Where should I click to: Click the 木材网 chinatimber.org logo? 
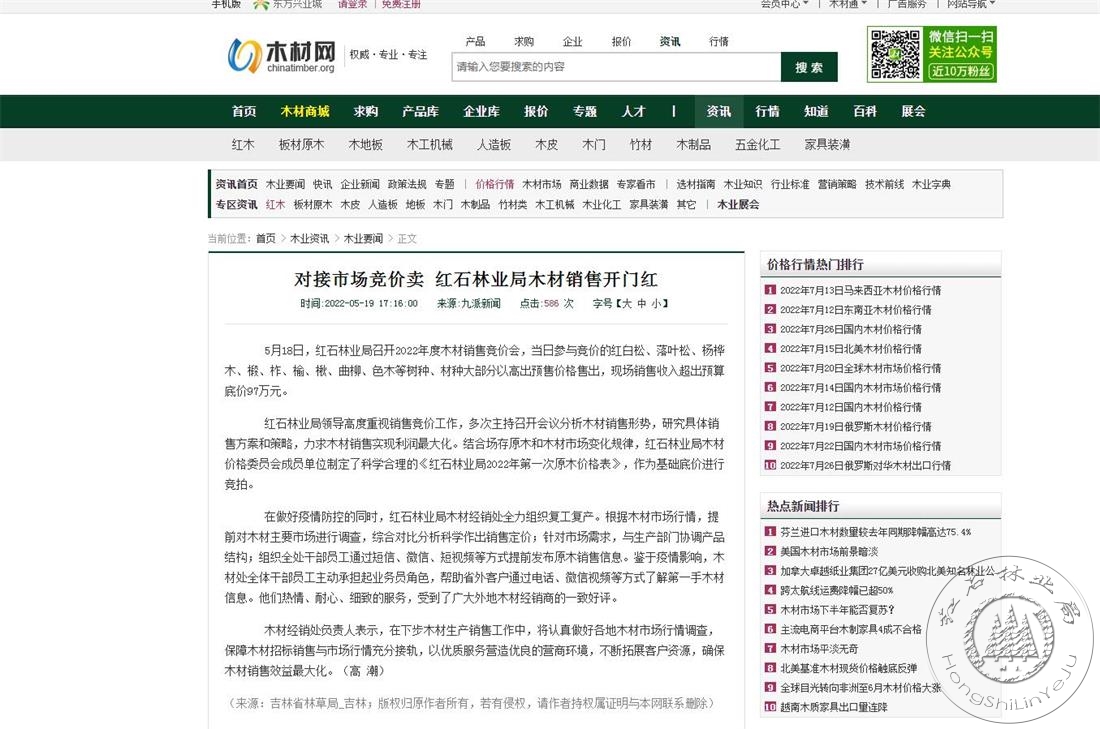coord(281,55)
